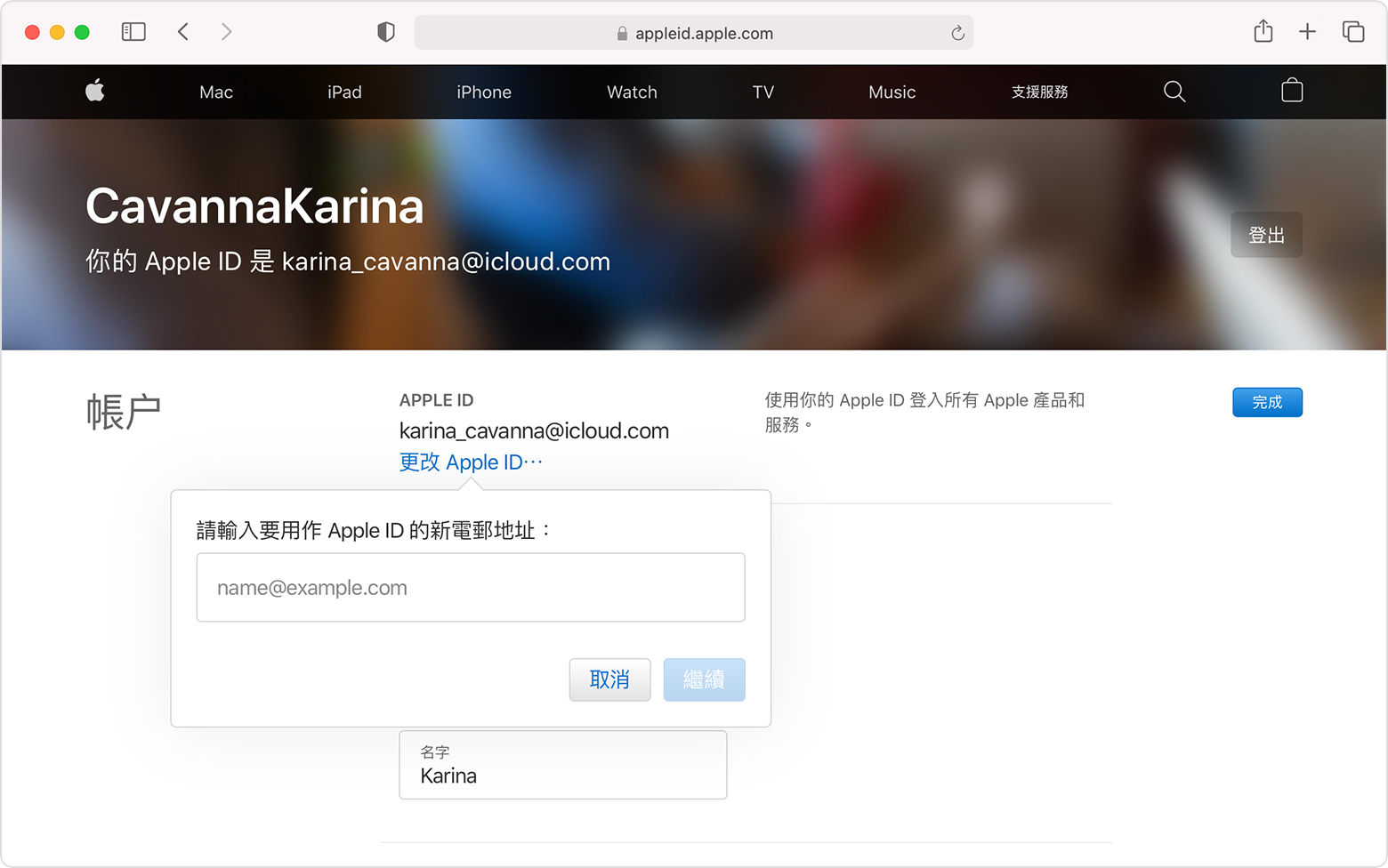Open the Share icon in toolbar
Screen dimensions: 1388x868
pos(1263,32)
